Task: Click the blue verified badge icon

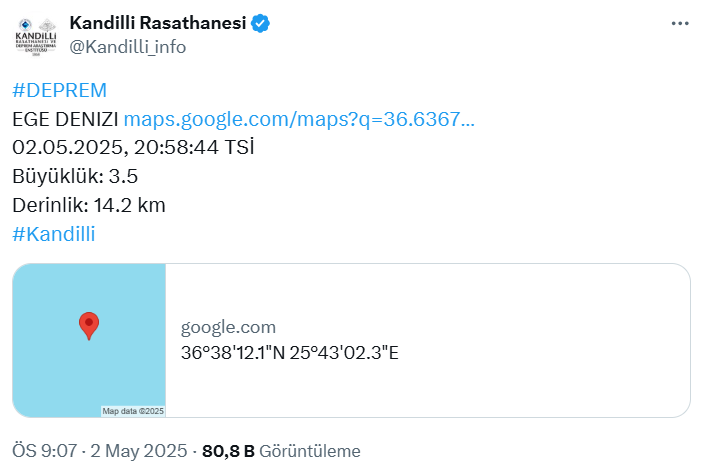Action: (x=260, y=23)
